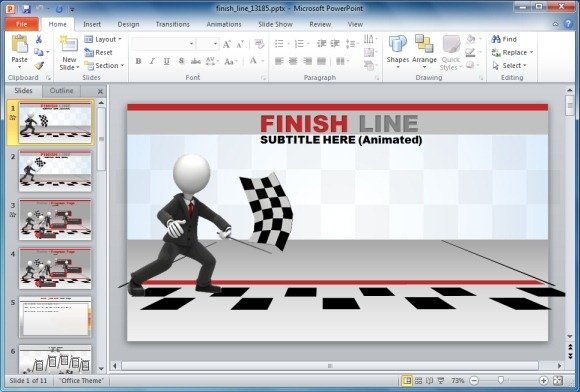Click the Shape Fill bucket icon
This screenshot has width=580, height=392.
pos(471,39)
